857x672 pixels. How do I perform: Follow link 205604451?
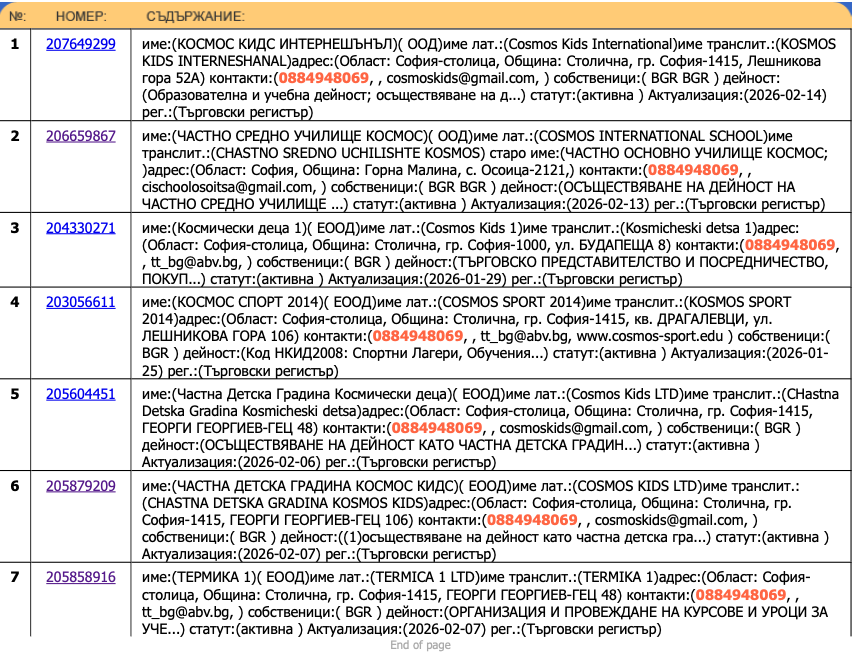point(81,394)
